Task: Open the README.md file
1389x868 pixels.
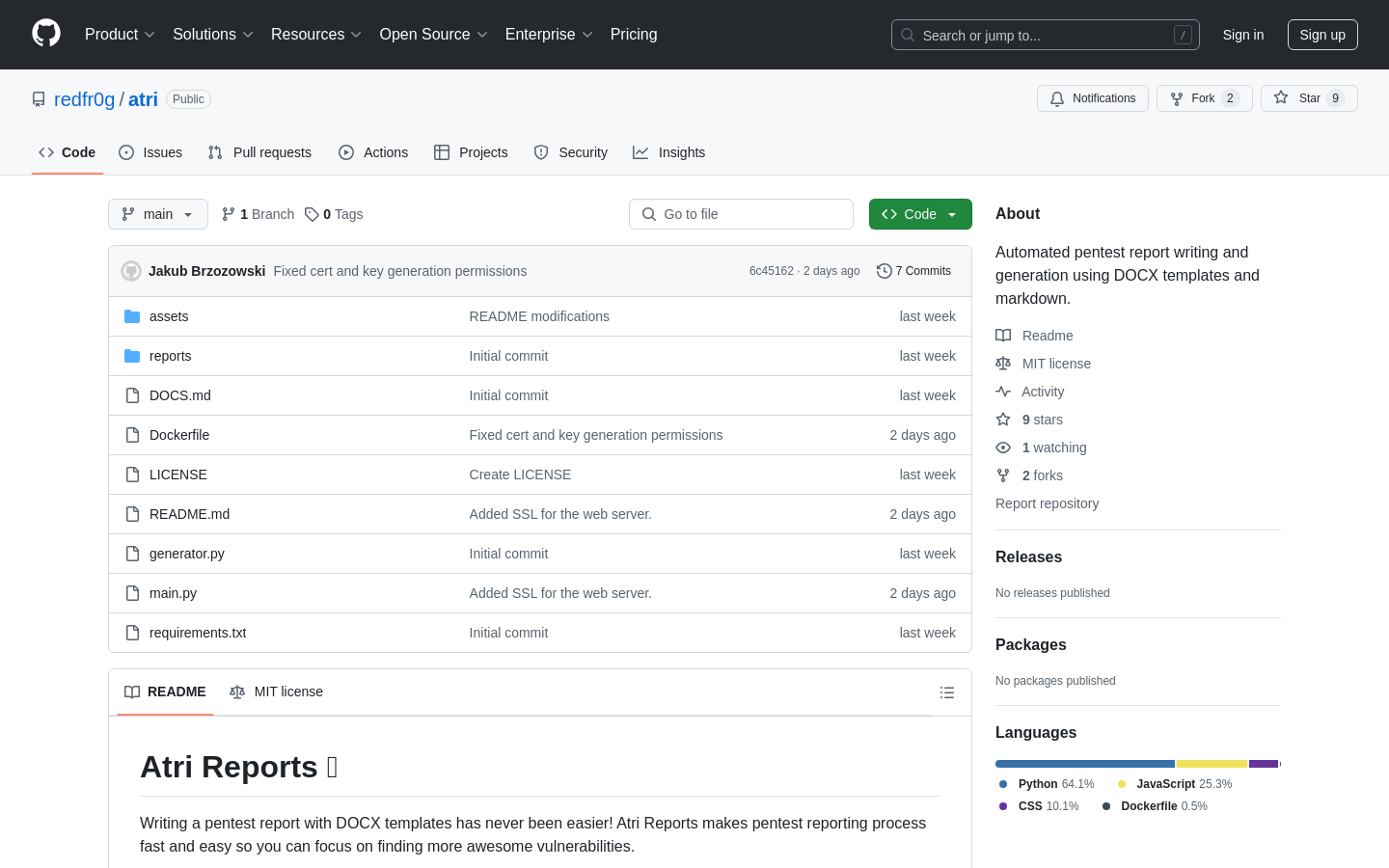Action: click(190, 514)
